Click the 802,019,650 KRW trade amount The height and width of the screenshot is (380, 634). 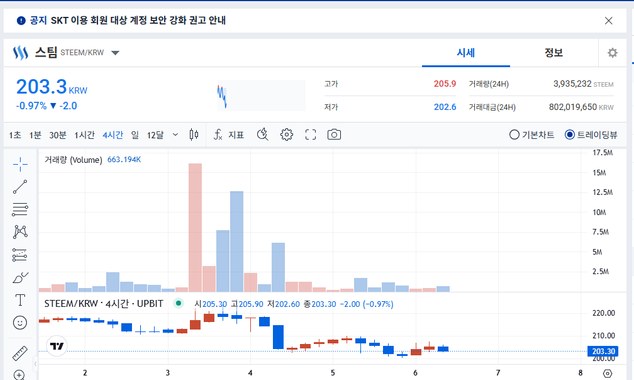pyautogui.click(x=581, y=107)
